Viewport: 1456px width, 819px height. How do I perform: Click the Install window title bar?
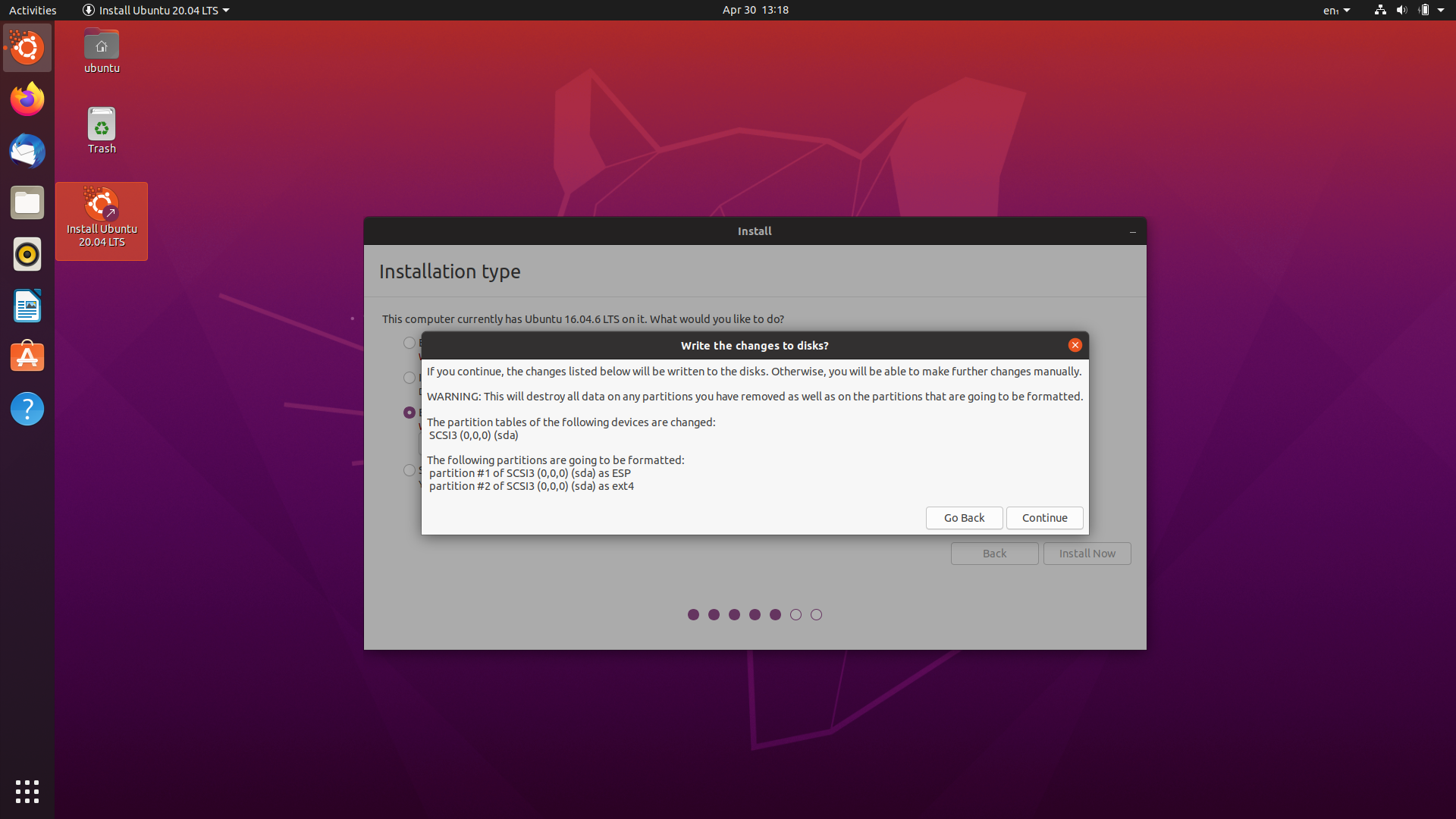[x=755, y=231]
